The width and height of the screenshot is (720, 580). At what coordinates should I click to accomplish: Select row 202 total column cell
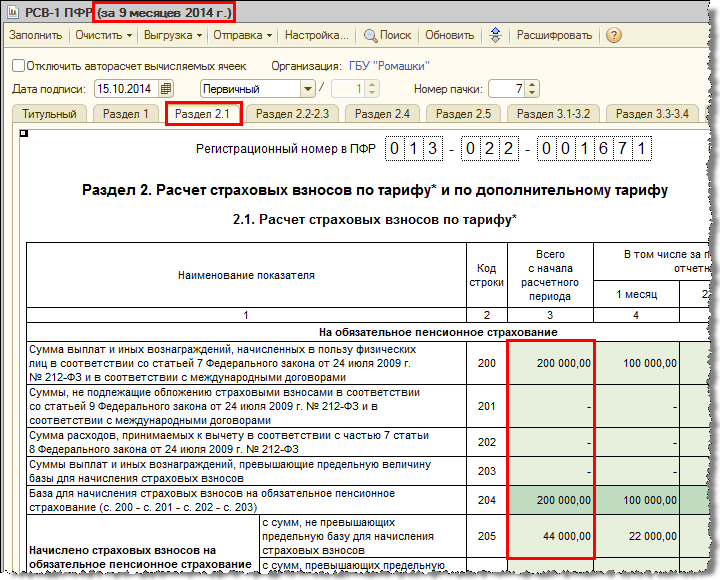tap(550, 442)
